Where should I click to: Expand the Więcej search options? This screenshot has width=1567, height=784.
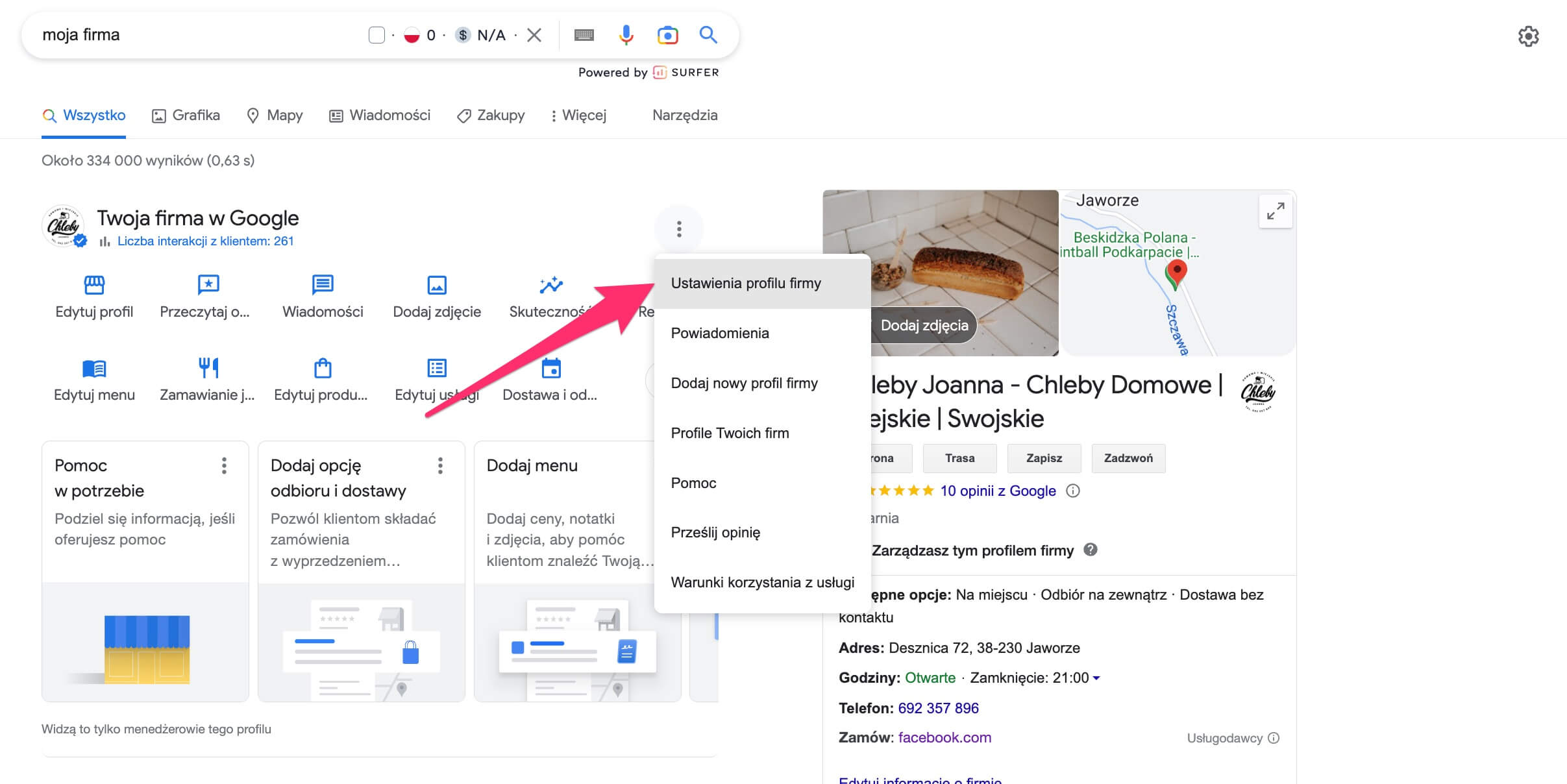click(x=578, y=116)
